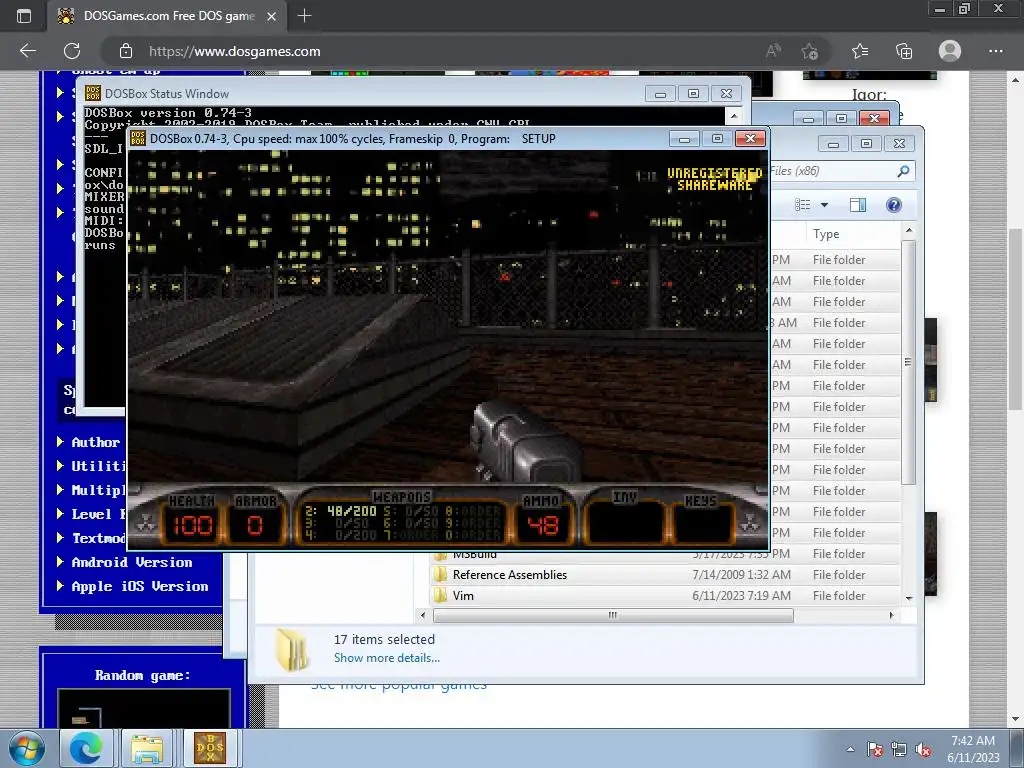
Task: Open the Multiplayer sidebar menu item
Action: (x=98, y=490)
